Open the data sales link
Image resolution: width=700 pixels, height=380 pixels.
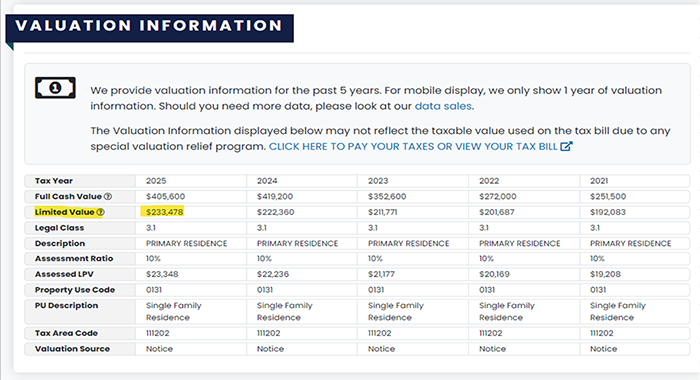click(443, 106)
